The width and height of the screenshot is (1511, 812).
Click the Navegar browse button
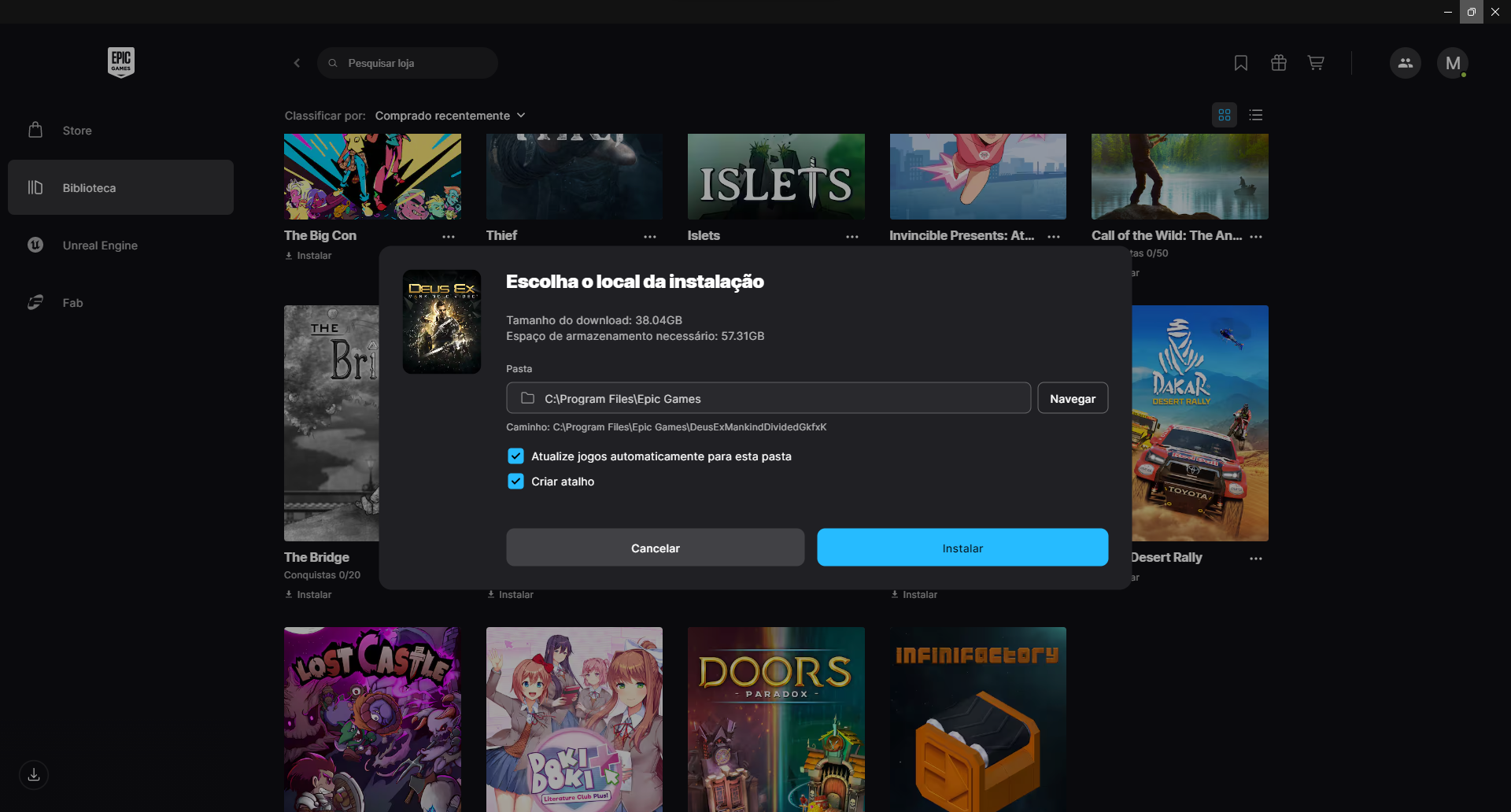[1073, 398]
